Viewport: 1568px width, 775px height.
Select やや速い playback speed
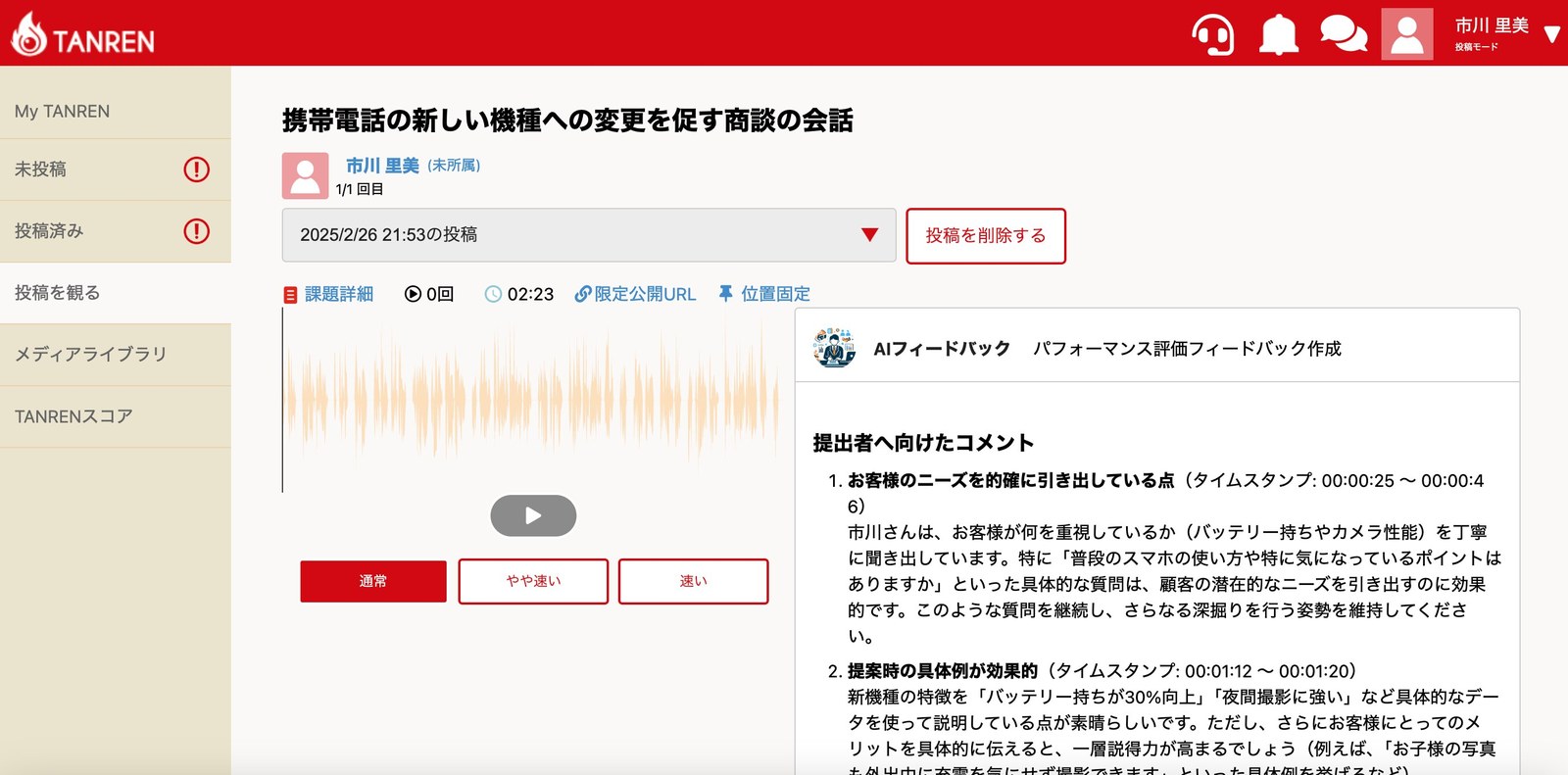533,581
